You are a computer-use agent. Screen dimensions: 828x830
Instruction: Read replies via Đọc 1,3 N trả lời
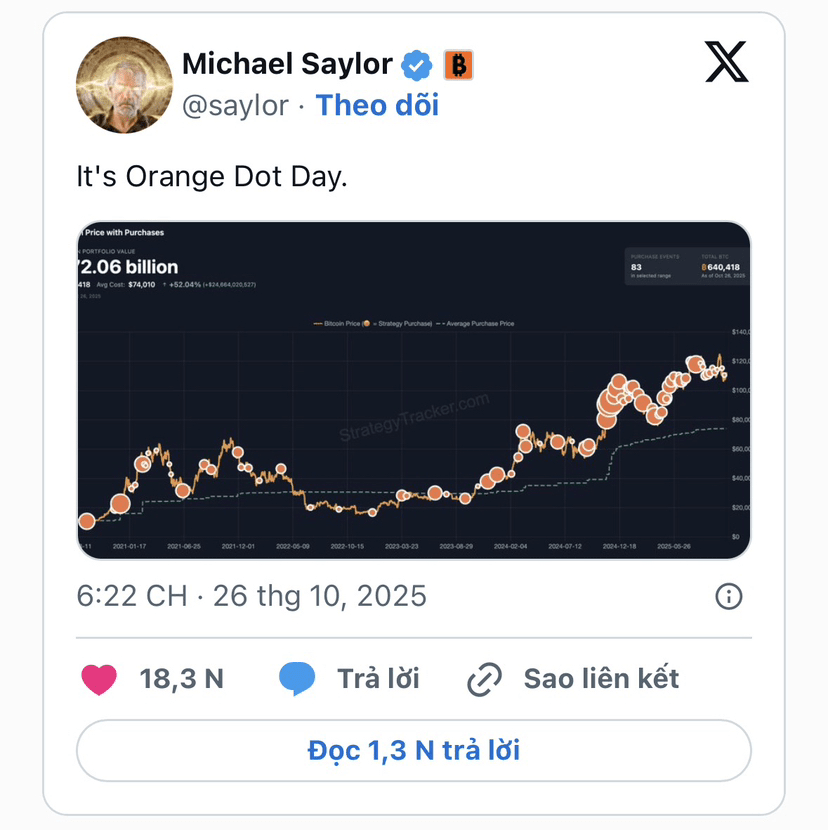click(x=413, y=750)
